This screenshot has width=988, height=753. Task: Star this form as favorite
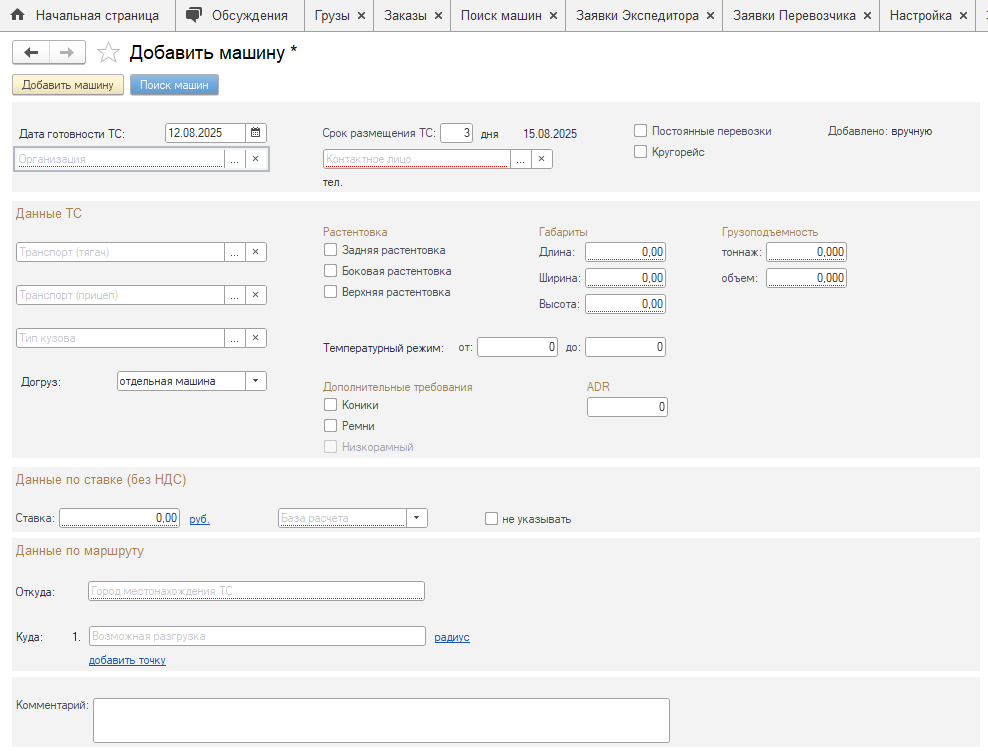(108, 53)
